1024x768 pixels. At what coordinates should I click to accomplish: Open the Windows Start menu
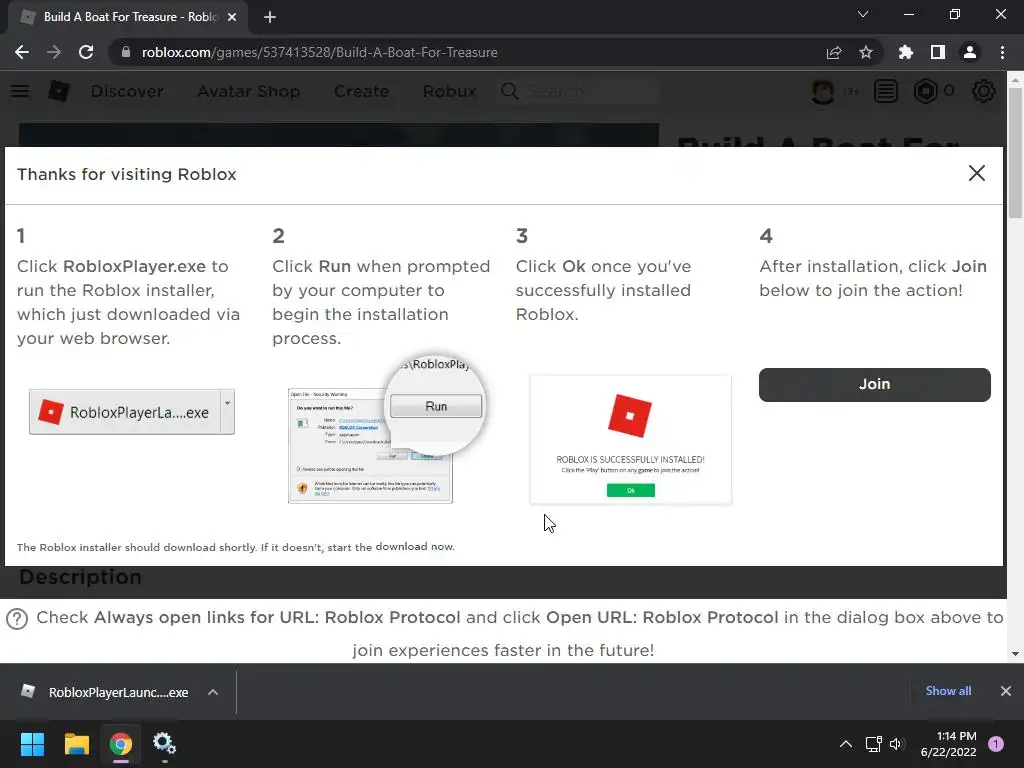point(32,744)
